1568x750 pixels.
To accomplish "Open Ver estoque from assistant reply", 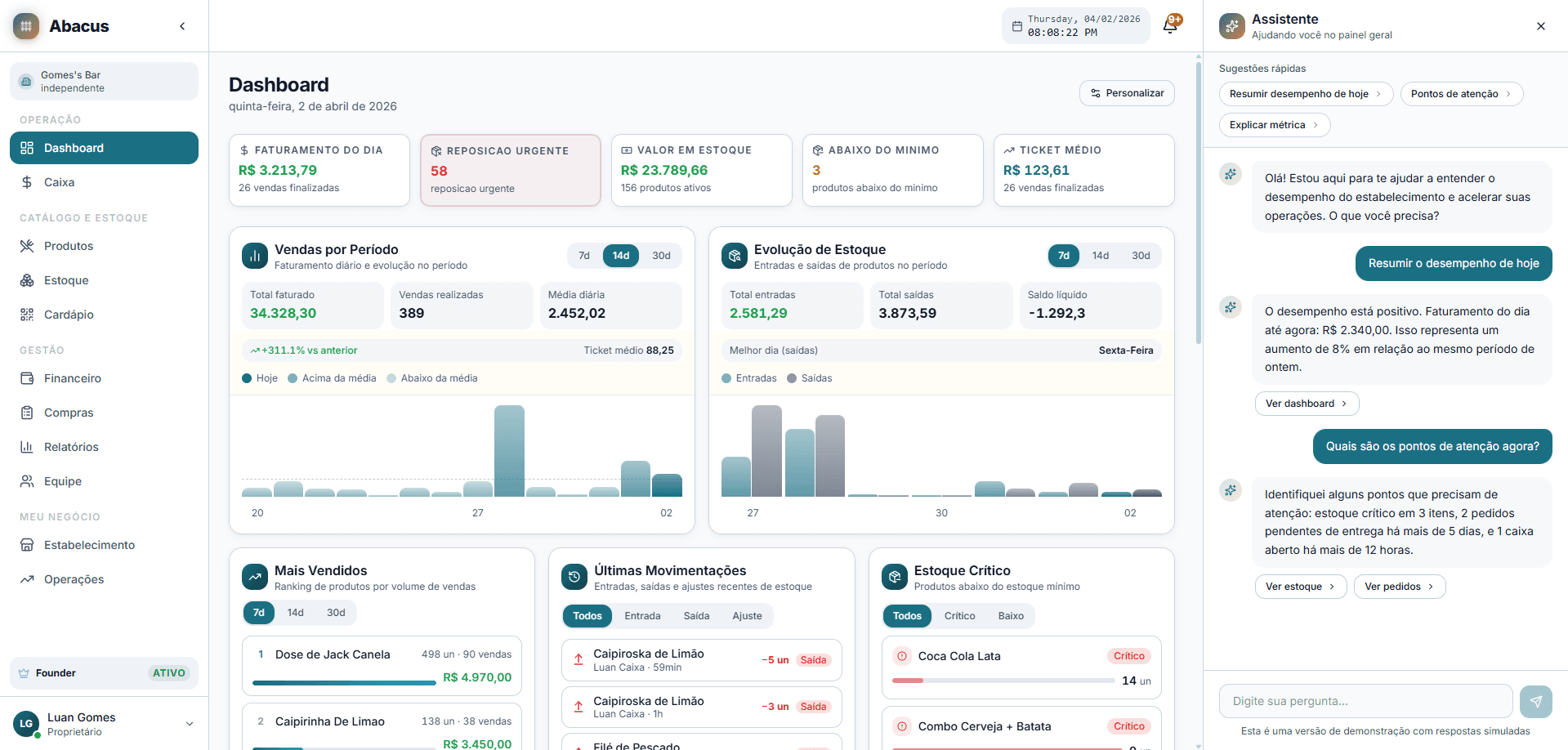I will pyautogui.click(x=1301, y=587).
